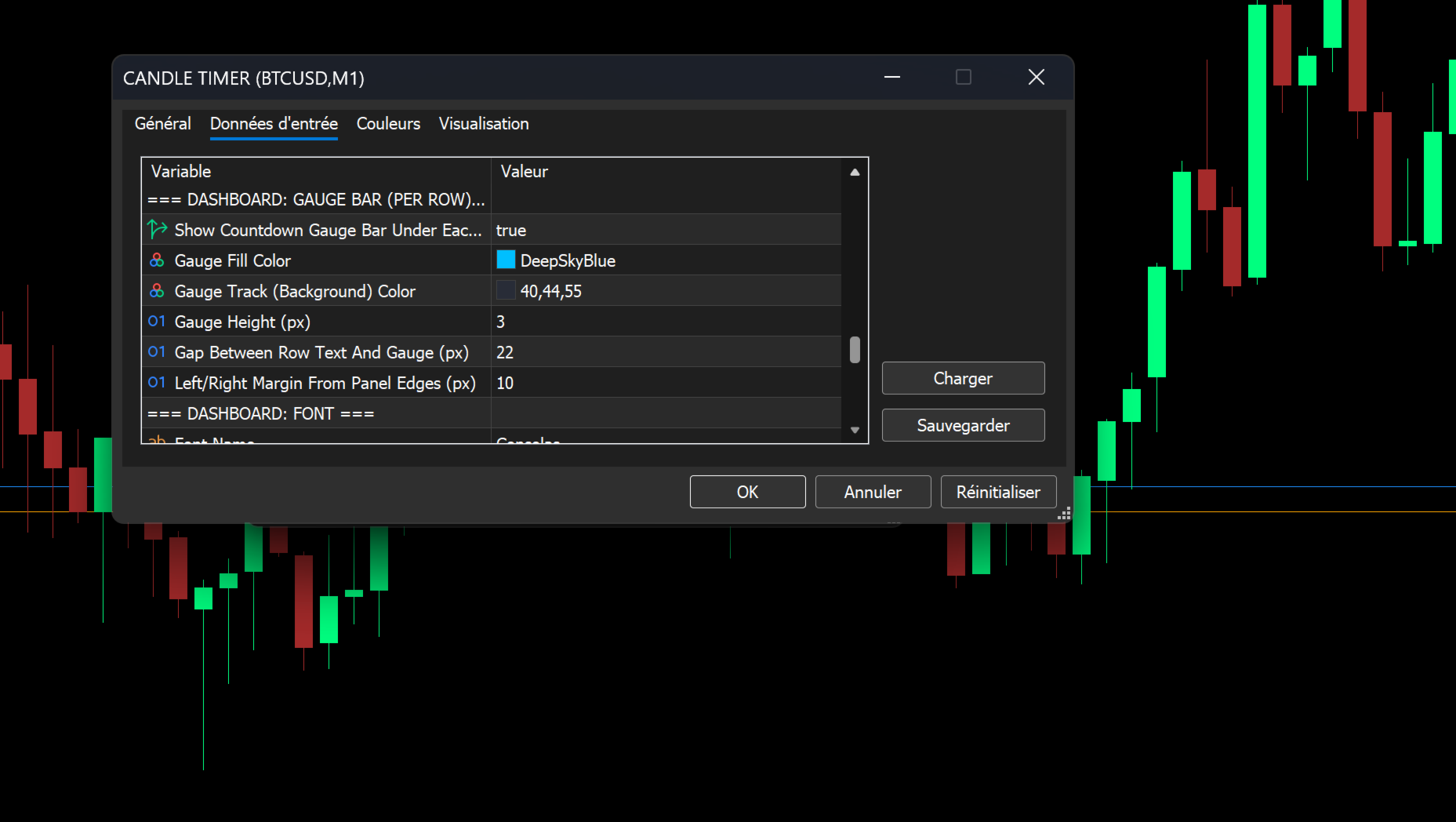Viewport: 1456px width, 822px height.
Task: Select the DeepSkyBlue color swatch
Action: tap(506, 260)
